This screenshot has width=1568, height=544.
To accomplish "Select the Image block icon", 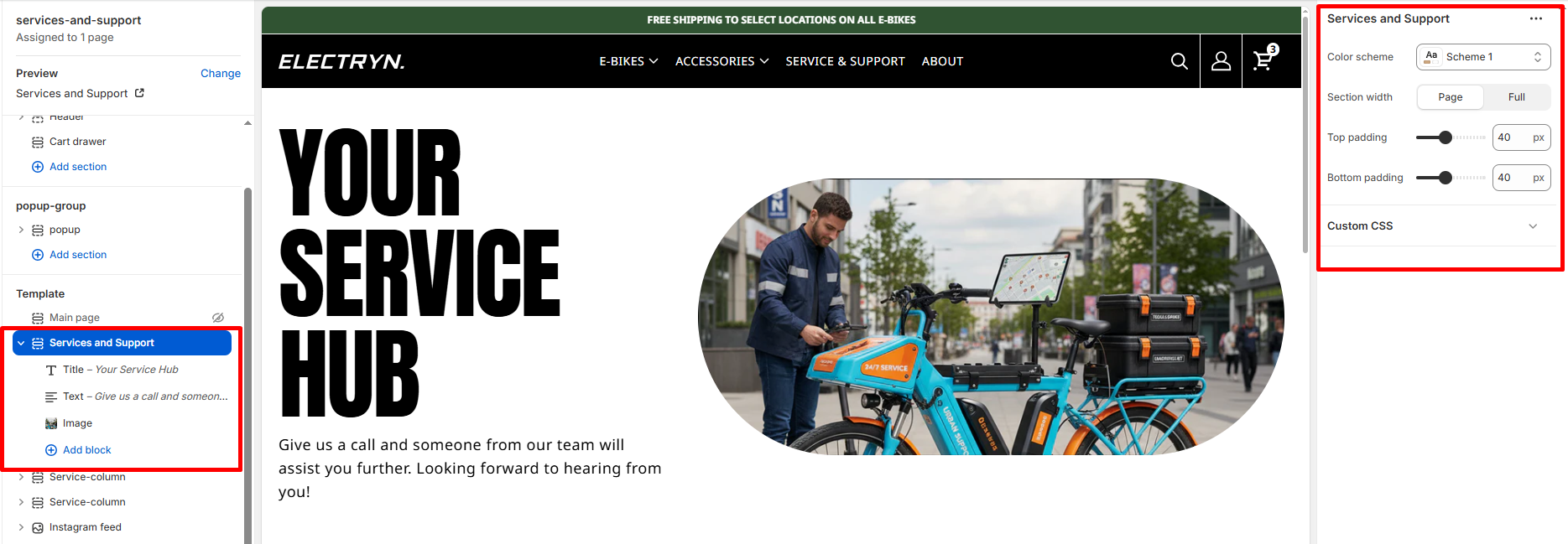I will click(51, 423).
